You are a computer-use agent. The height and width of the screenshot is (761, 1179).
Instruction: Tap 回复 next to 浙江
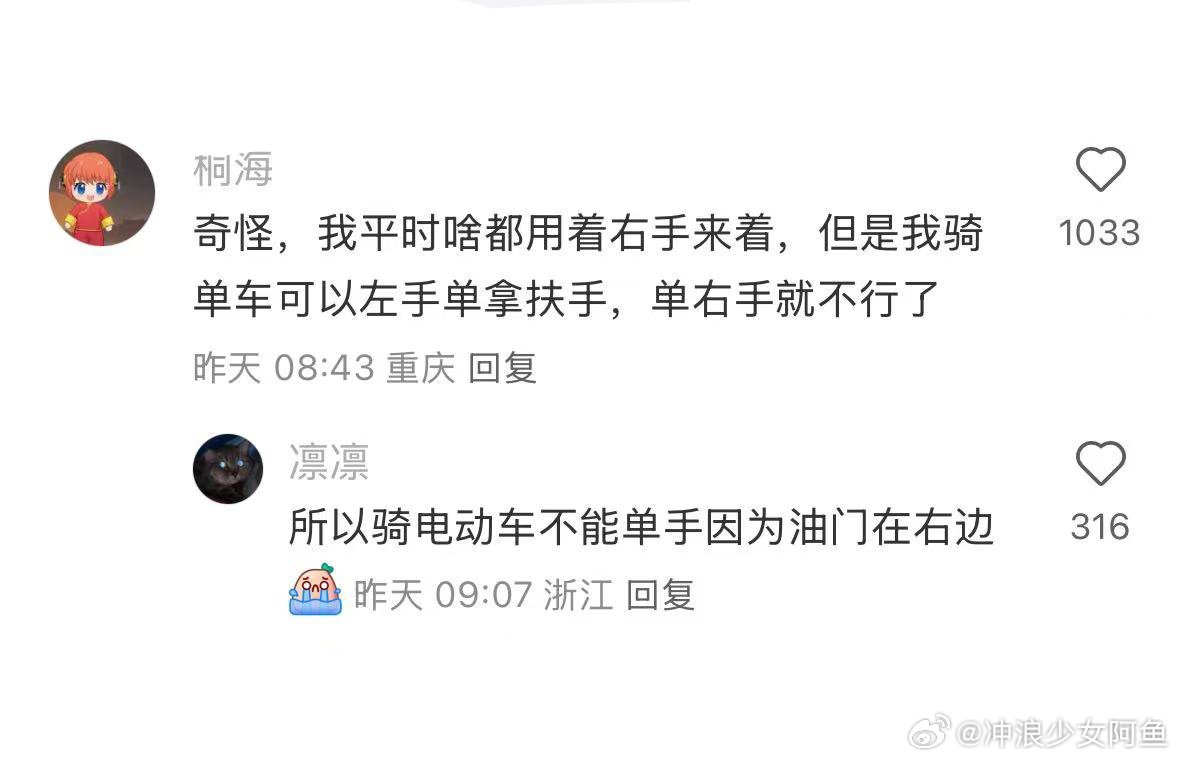point(660,595)
